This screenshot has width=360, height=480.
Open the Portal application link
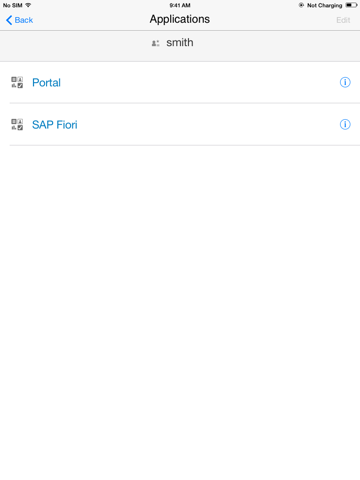coord(46,82)
